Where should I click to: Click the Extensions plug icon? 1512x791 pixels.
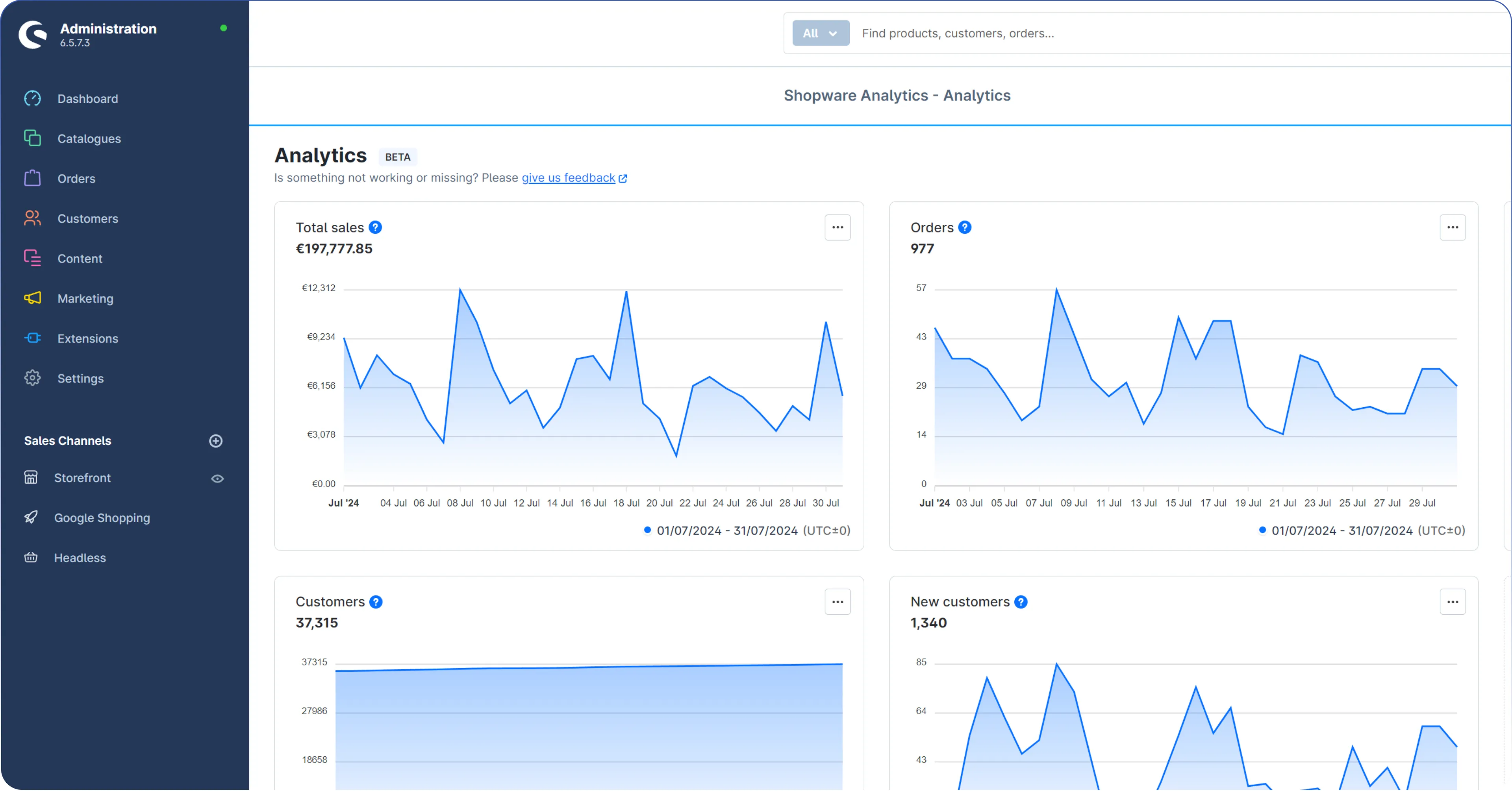[x=32, y=338]
